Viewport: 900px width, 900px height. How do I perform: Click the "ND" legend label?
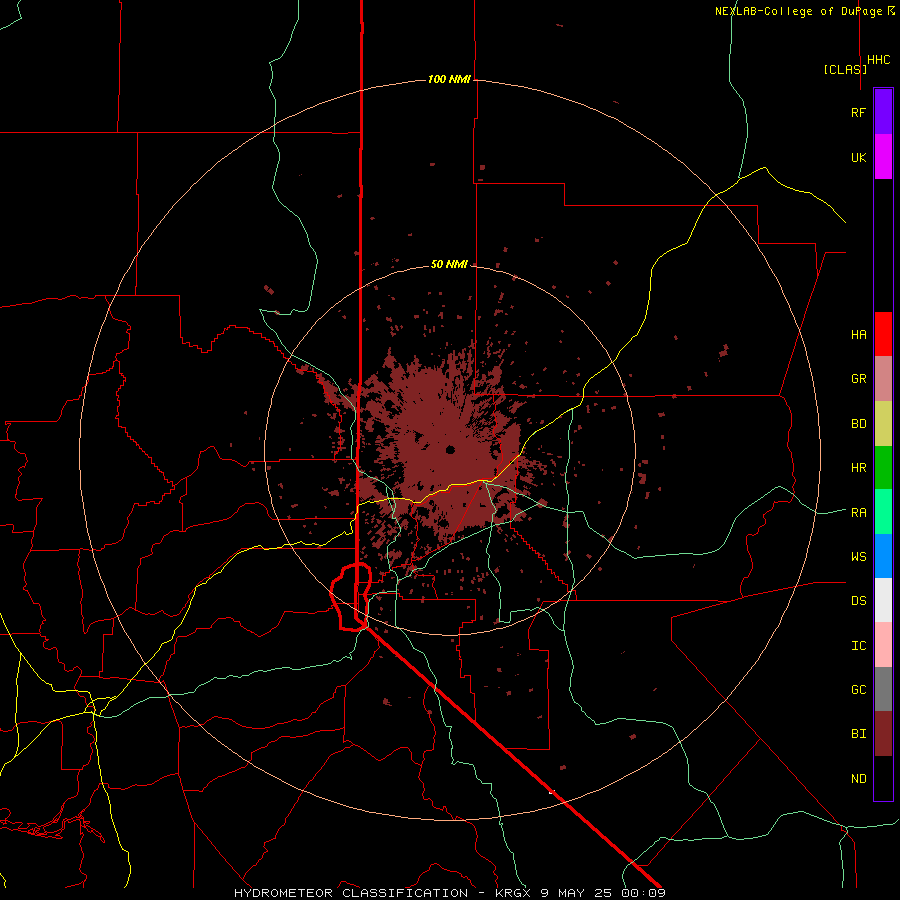[x=859, y=778]
